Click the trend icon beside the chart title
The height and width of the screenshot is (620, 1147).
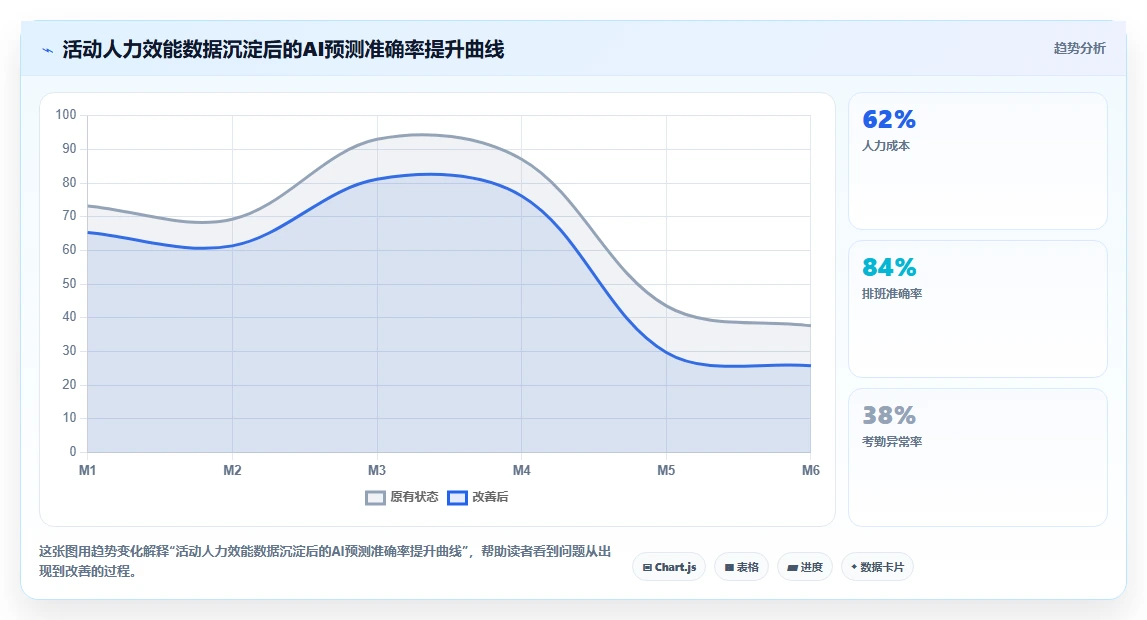pos(48,50)
